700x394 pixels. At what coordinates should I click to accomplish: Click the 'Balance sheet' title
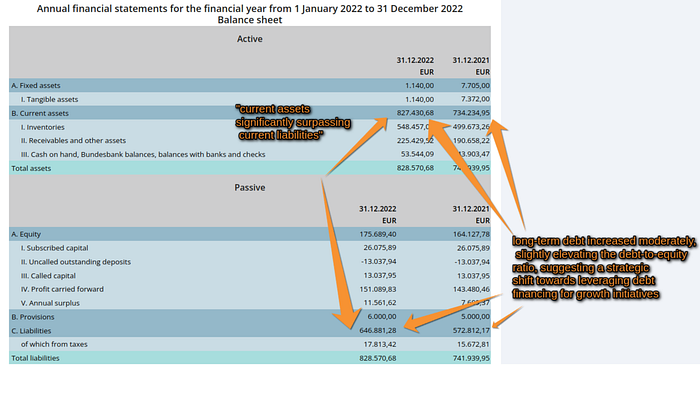click(x=250, y=20)
